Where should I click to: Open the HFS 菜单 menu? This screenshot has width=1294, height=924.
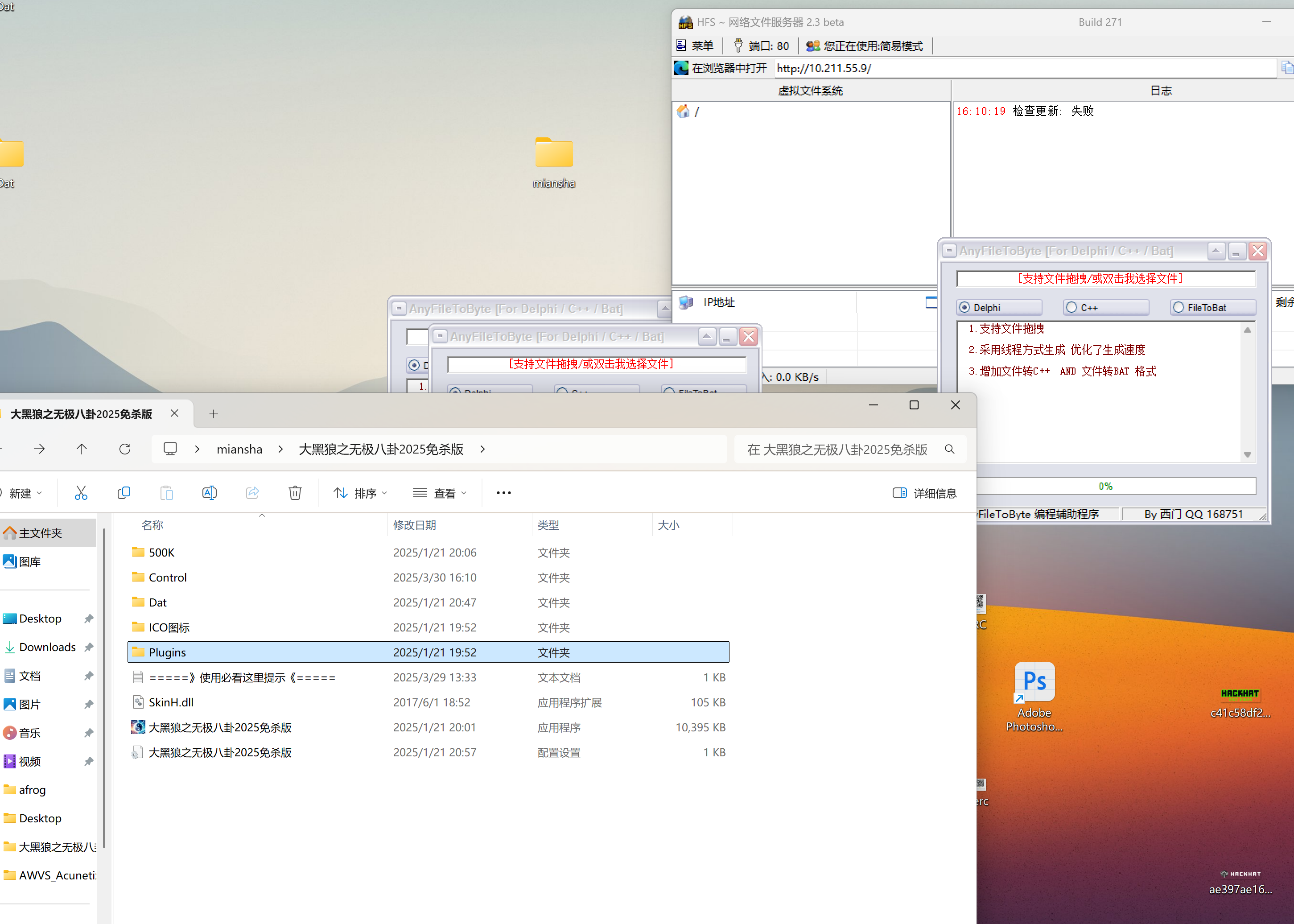pyautogui.click(x=695, y=45)
